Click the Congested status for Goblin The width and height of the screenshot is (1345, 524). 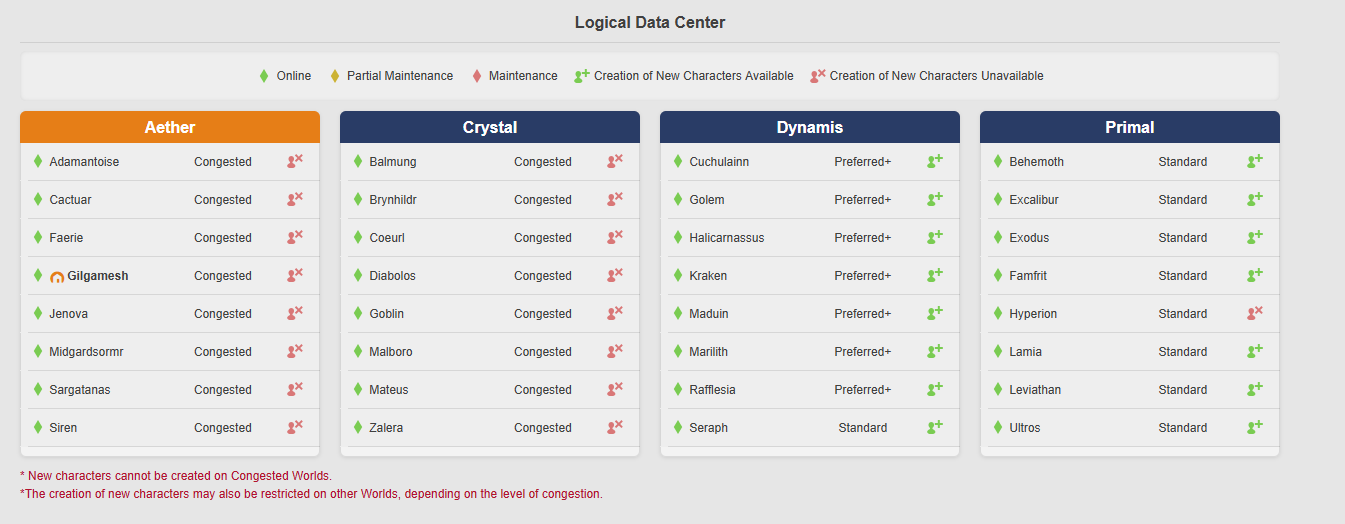click(543, 314)
